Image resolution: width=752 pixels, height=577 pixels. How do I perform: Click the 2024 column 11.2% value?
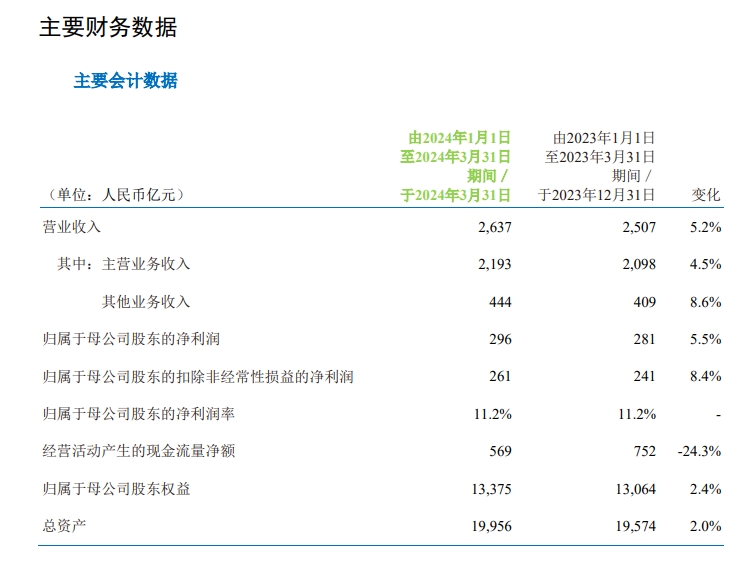493,413
